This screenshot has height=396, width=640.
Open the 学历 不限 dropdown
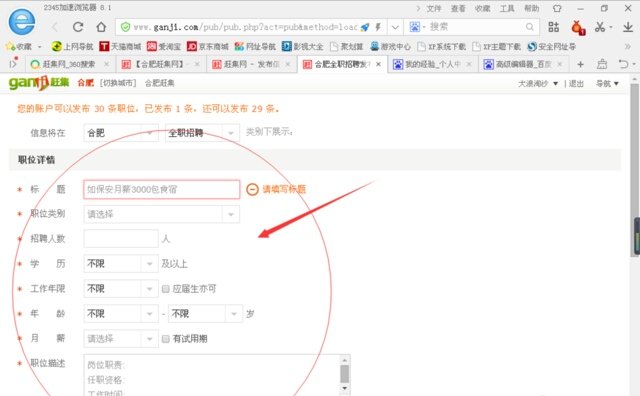121,264
